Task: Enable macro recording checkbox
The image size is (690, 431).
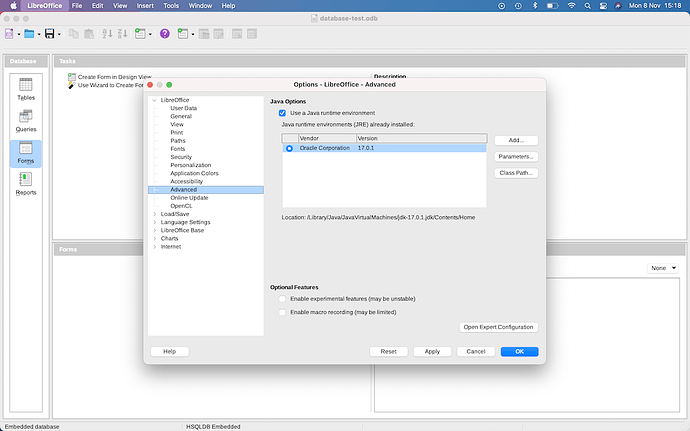Action: (x=283, y=312)
